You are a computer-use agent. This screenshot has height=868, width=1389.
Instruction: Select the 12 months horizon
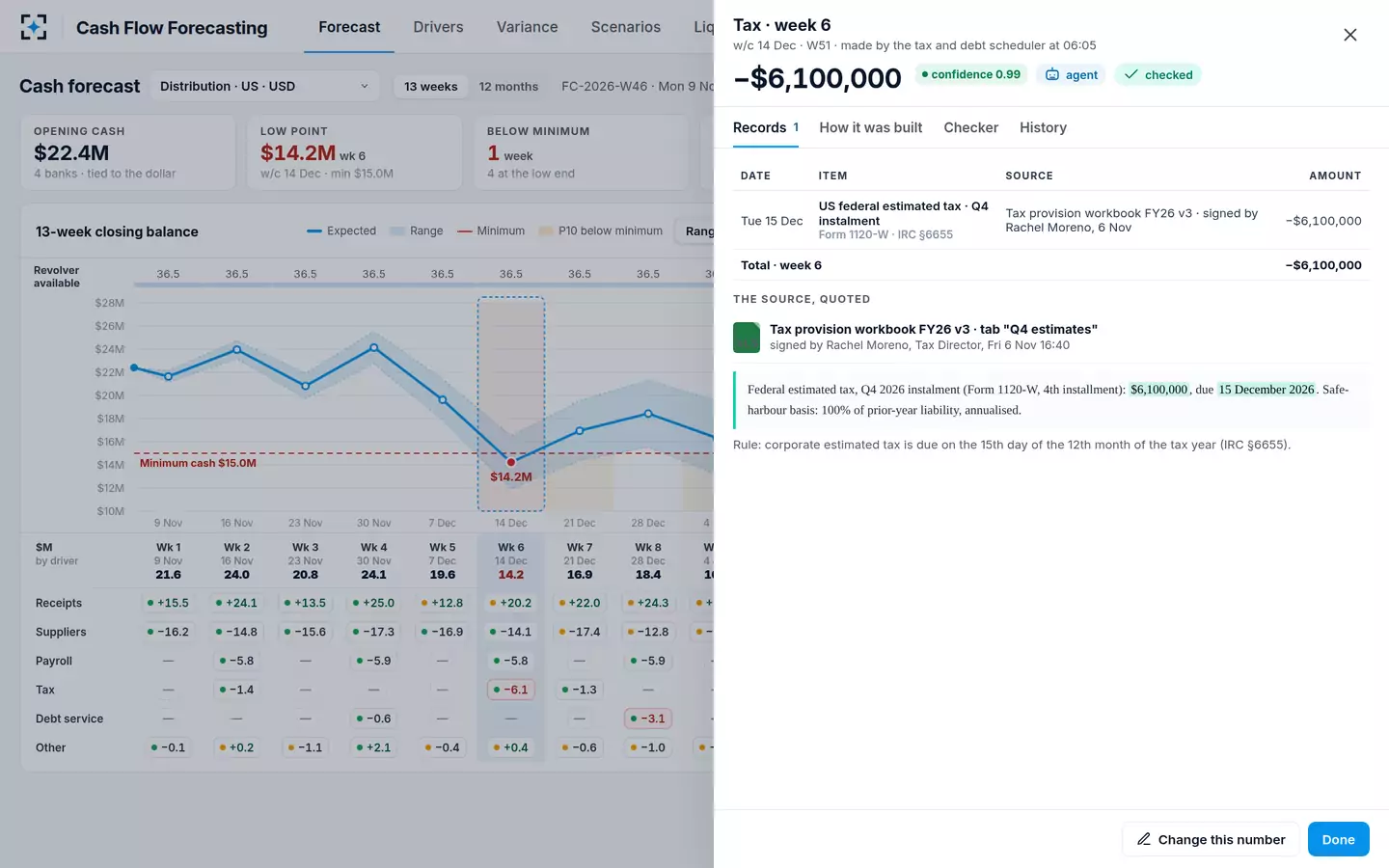coord(508,86)
